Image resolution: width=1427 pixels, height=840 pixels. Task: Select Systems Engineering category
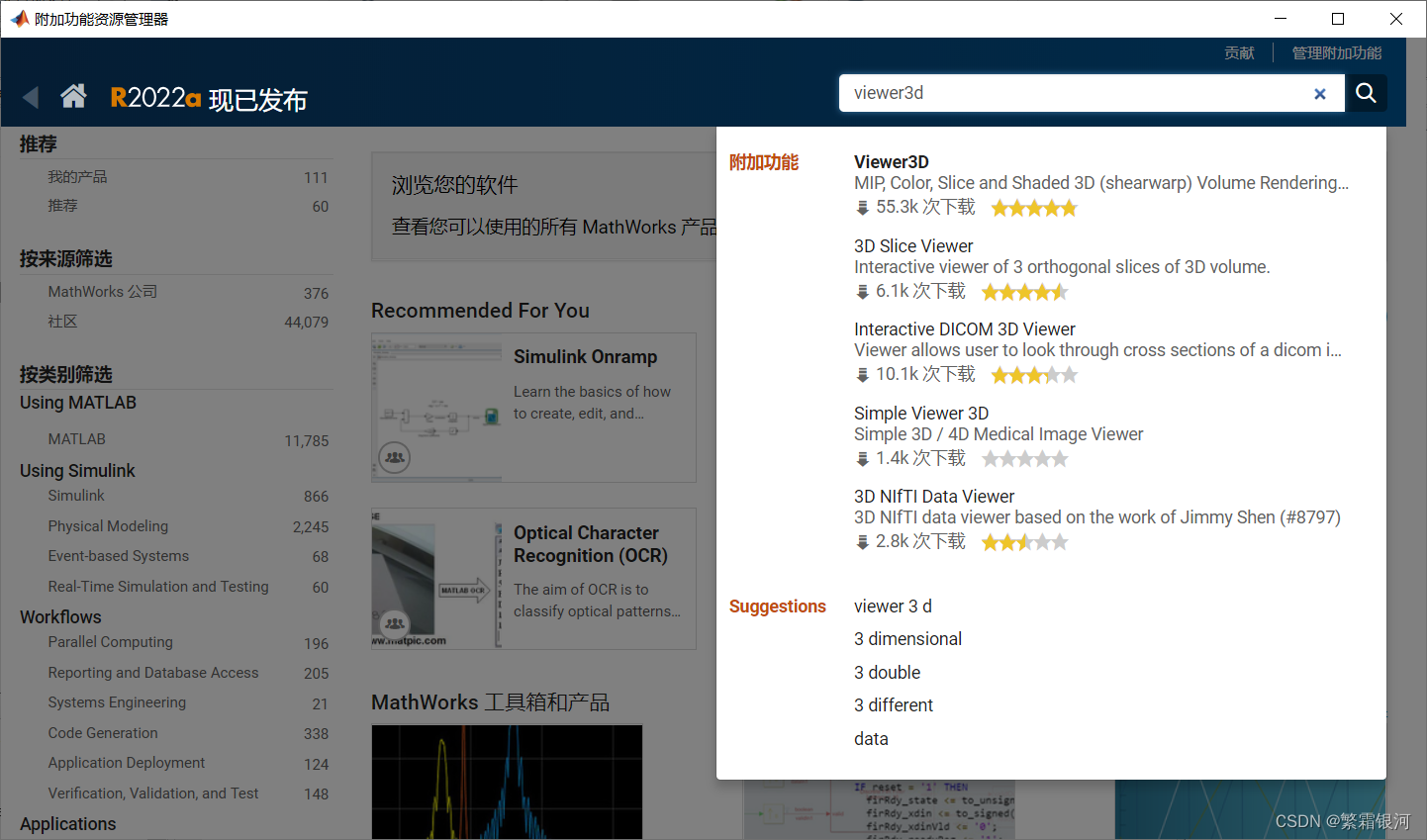click(117, 702)
